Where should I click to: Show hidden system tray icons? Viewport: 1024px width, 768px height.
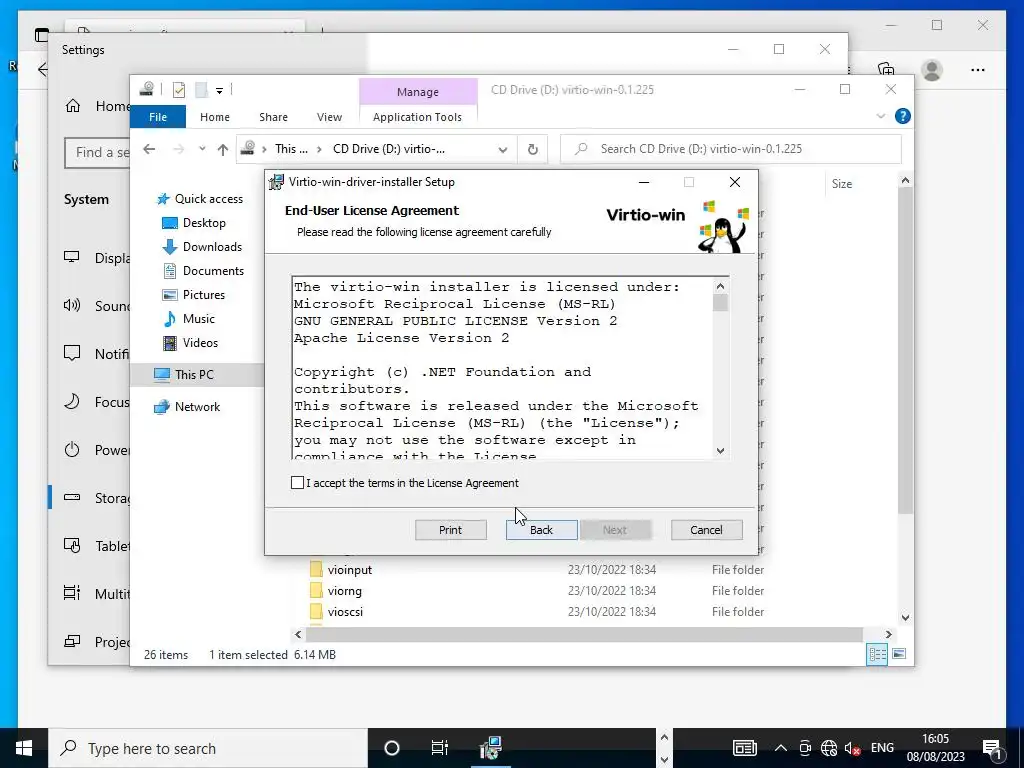[x=781, y=748]
